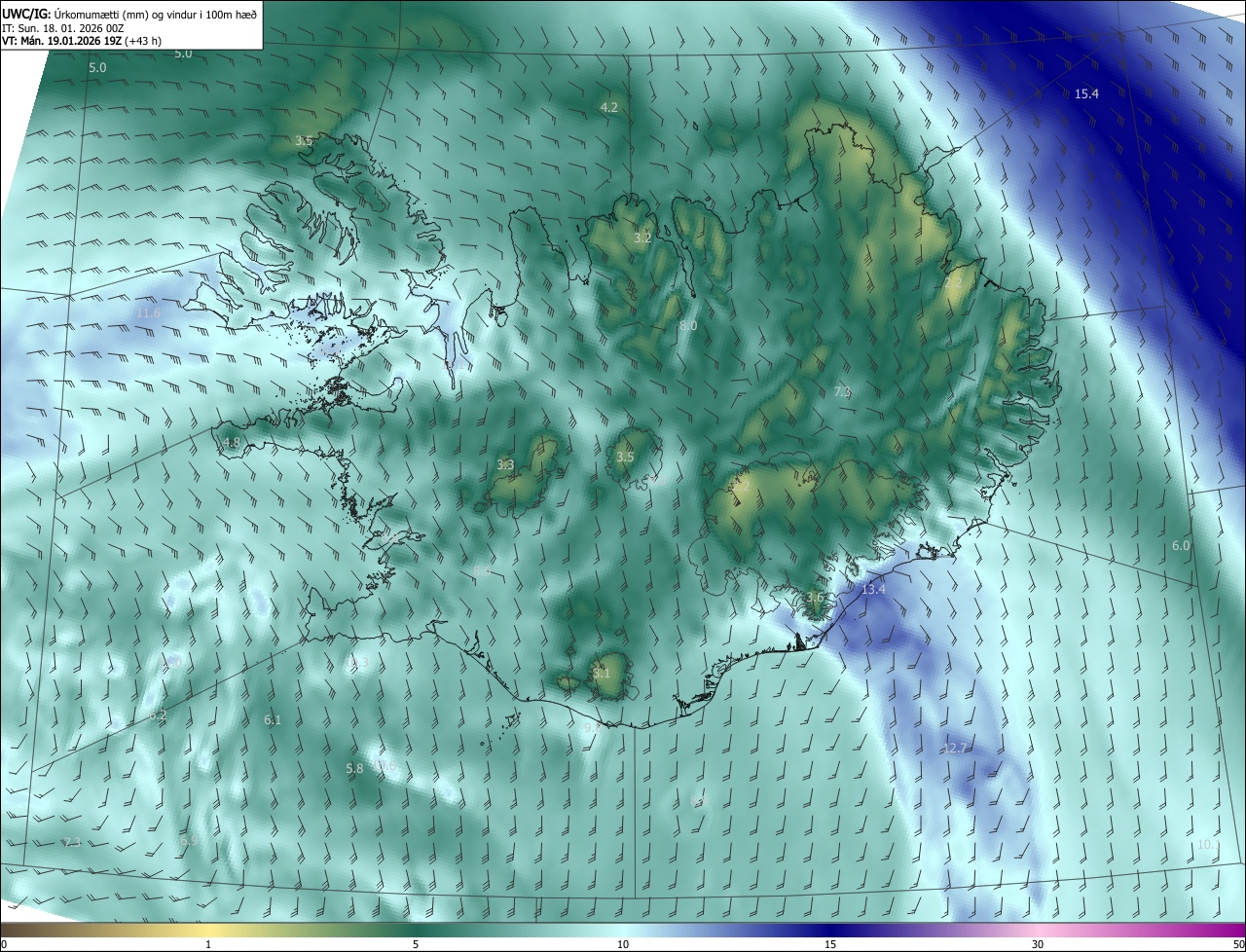Image resolution: width=1246 pixels, height=952 pixels.
Task: Select the 50 label ending the color scale
Action: pyautogui.click(x=1238, y=944)
